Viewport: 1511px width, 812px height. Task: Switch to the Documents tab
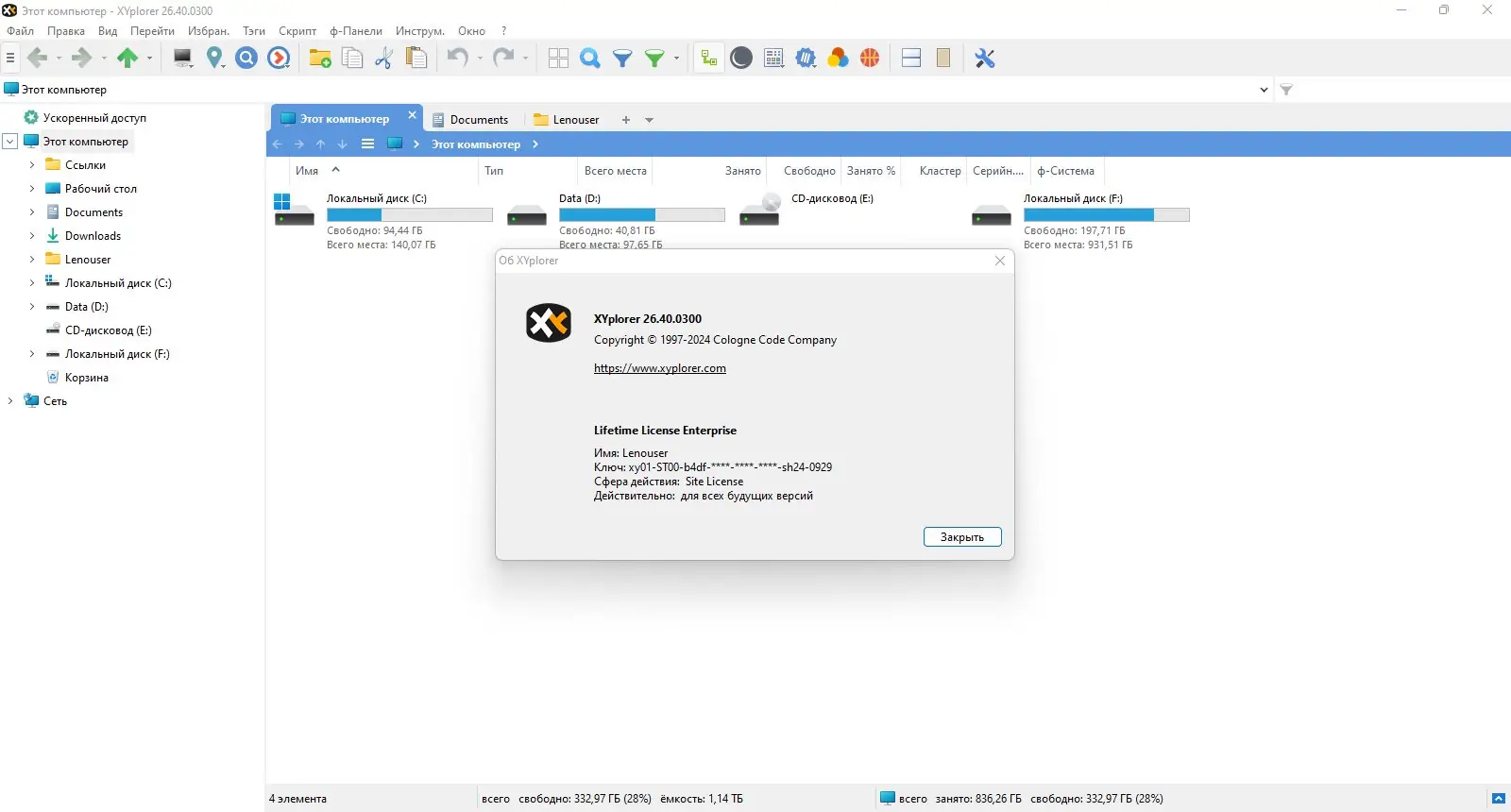[x=470, y=120]
